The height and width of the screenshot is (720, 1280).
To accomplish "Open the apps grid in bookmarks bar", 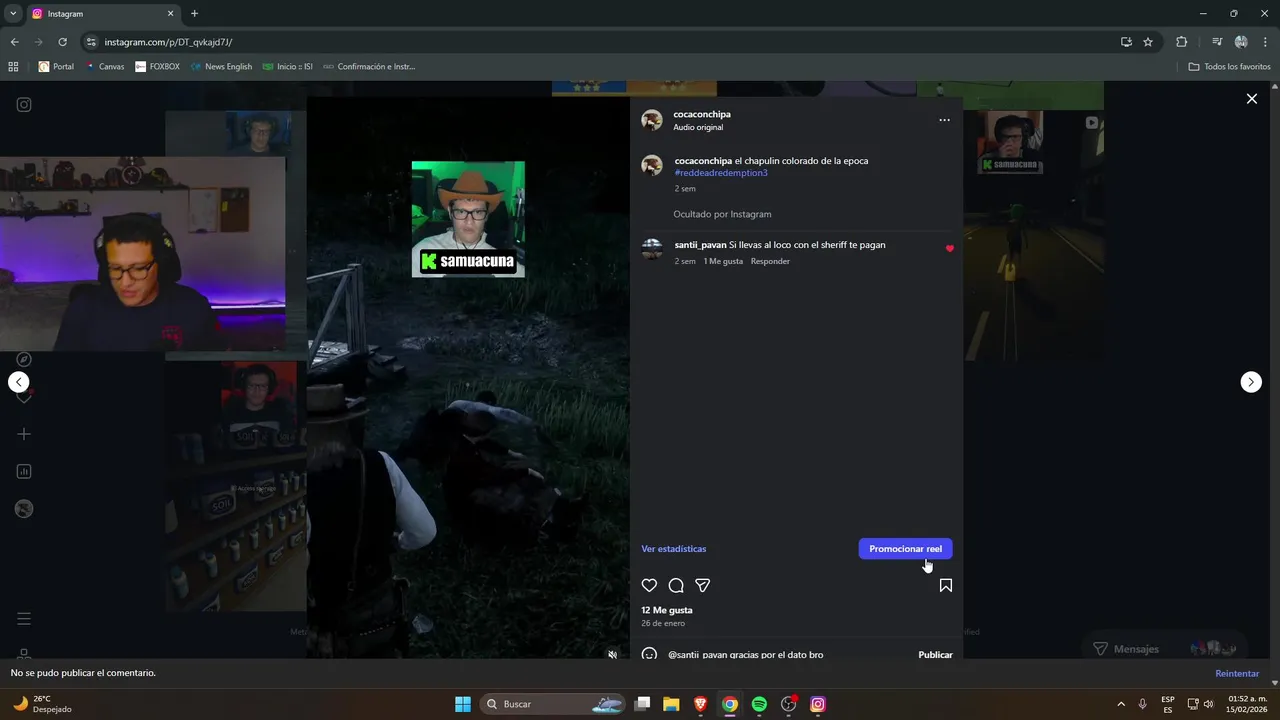I will tap(13, 67).
